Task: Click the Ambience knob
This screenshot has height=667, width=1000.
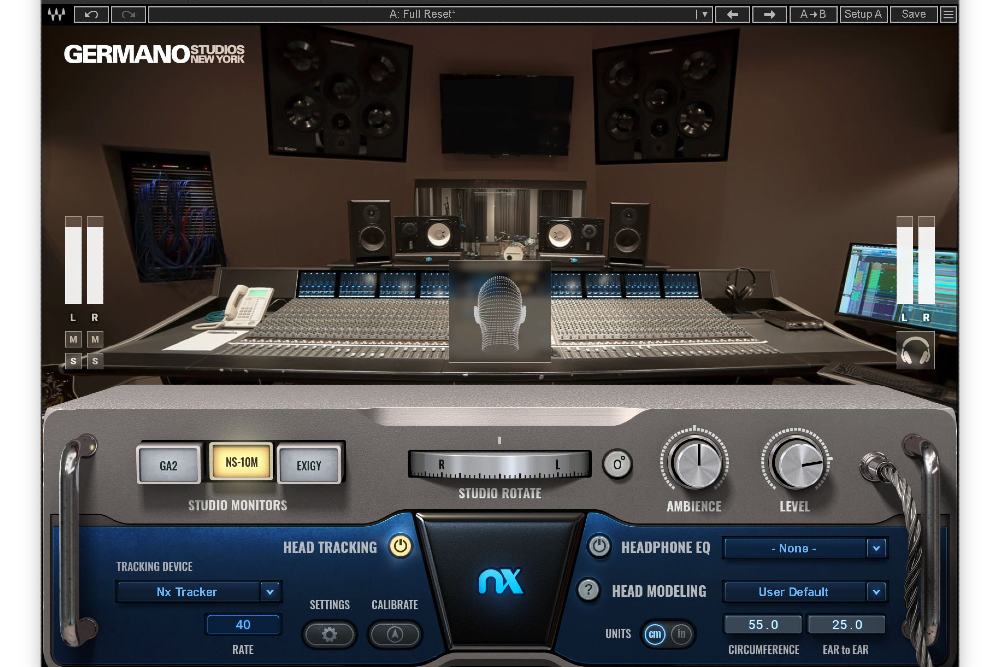Action: click(694, 464)
